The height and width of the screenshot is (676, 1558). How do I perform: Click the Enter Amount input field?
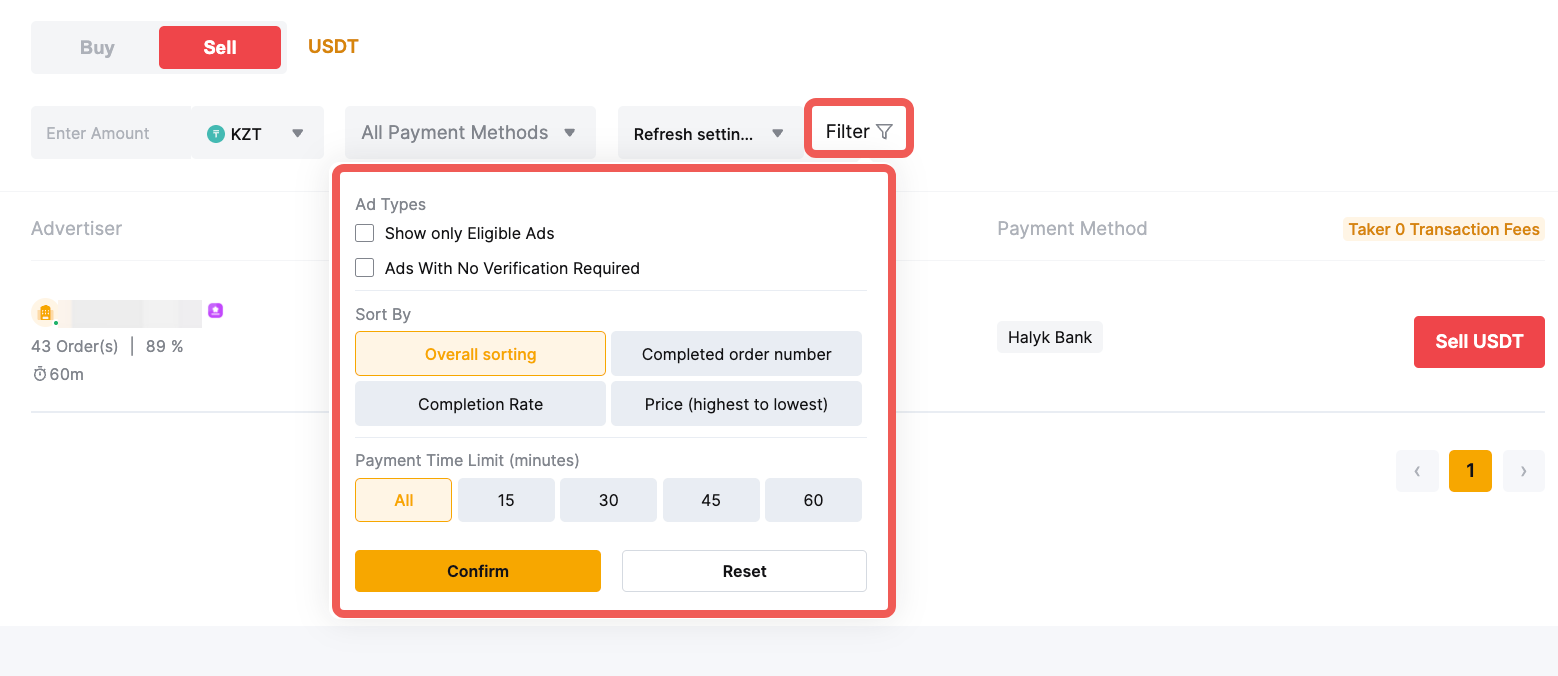click(x=110, y=134)
